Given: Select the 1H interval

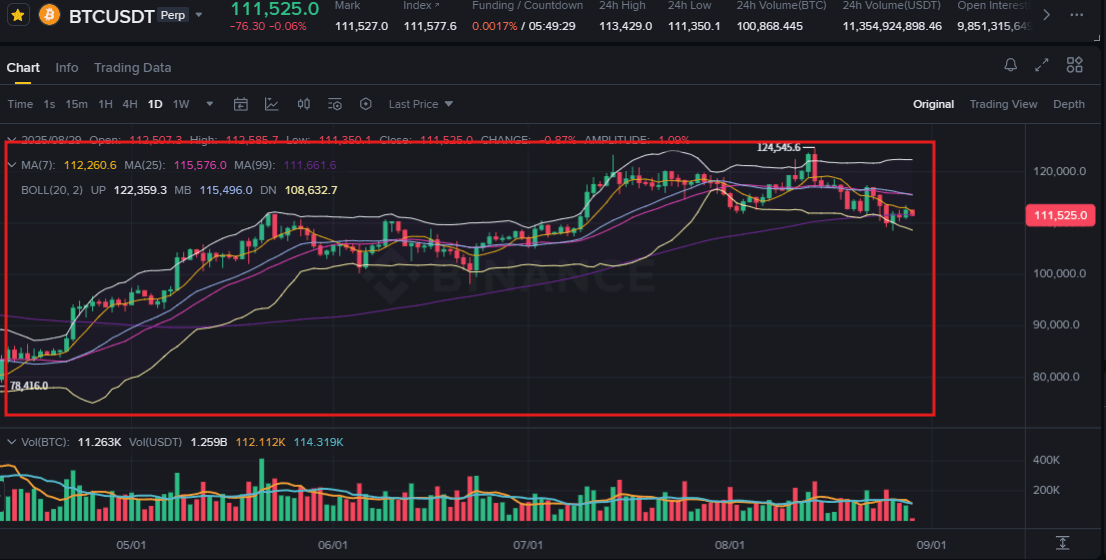Looking at the screenshot, I should tap(105, 104).
